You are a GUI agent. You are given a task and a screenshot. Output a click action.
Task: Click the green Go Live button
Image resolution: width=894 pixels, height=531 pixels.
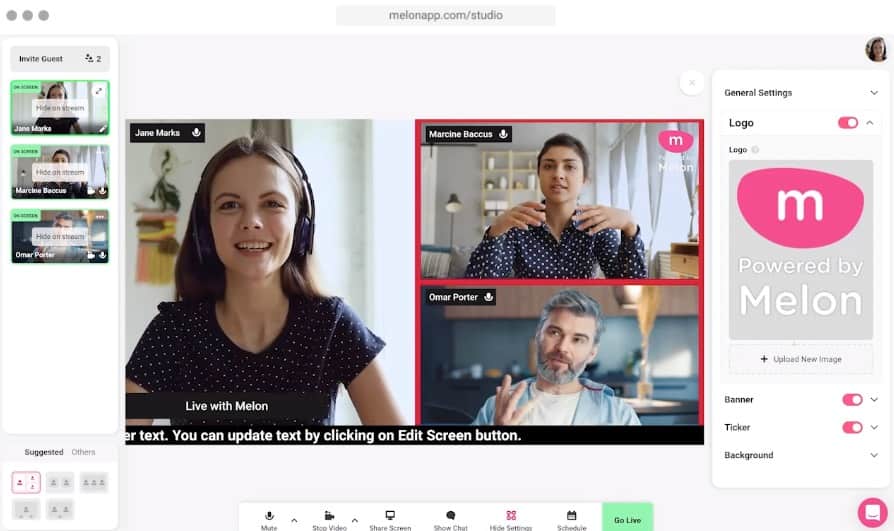pos(627,517)
